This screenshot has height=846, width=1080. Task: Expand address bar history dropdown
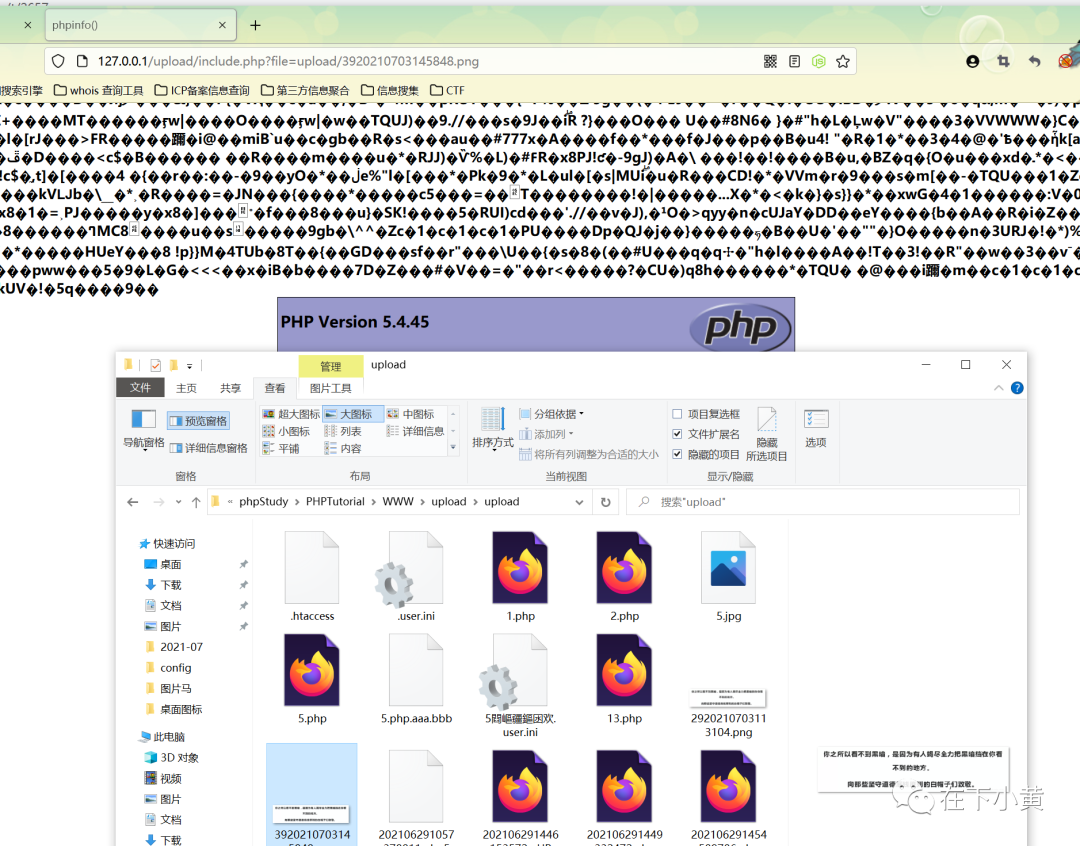pyautogui.click(x=579, y=502)
